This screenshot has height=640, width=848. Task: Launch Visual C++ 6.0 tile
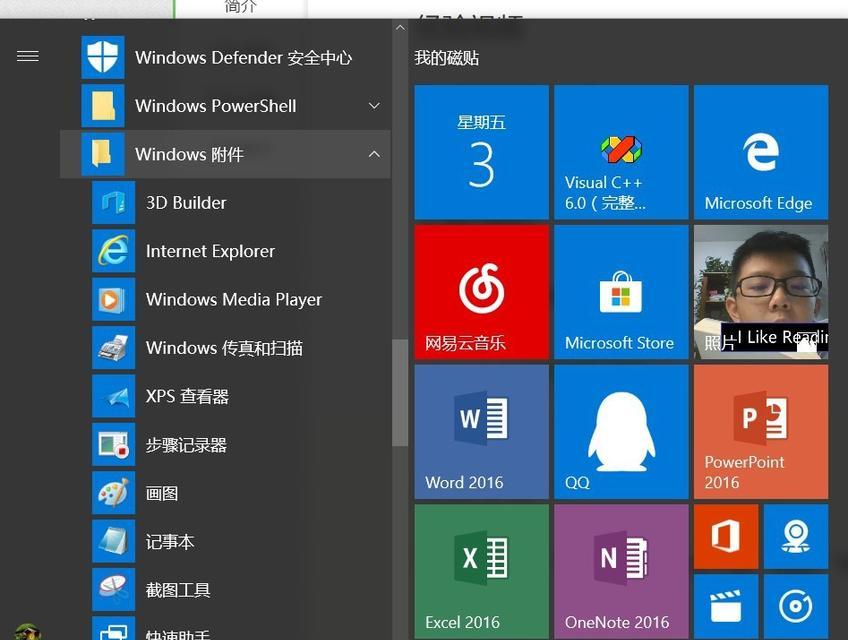point(621,152)
